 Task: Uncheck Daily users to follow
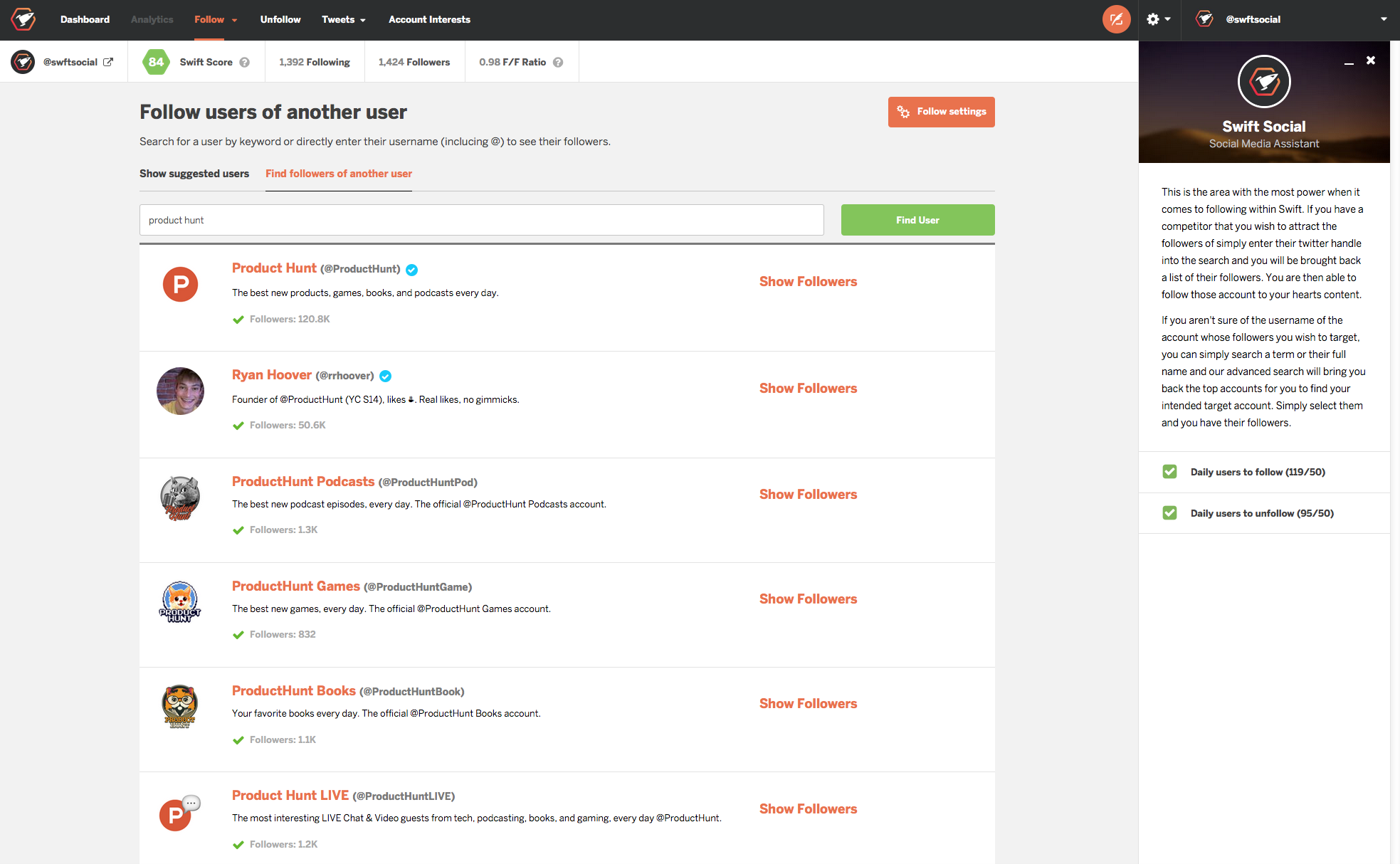[x=1169, y=471]
